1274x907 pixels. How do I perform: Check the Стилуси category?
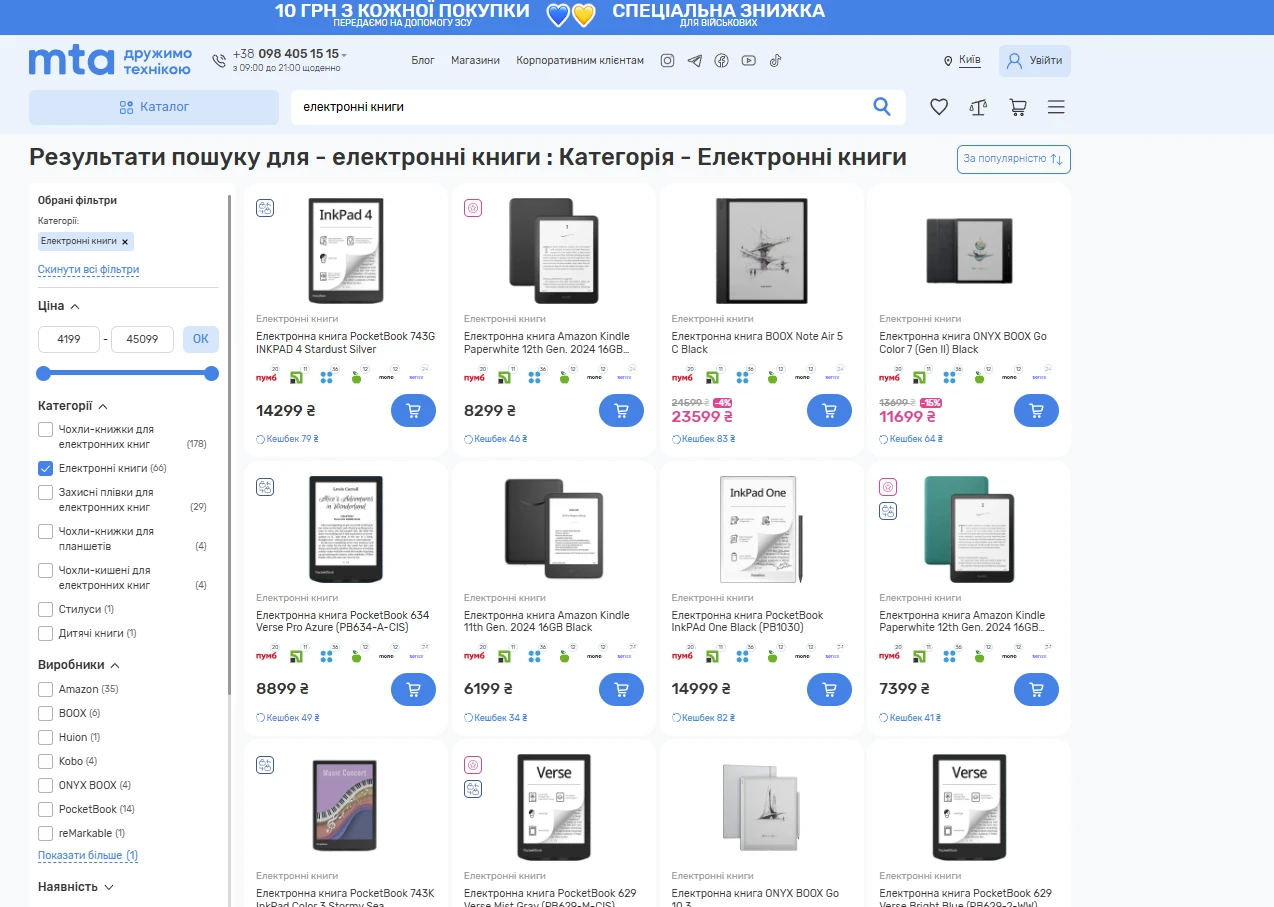45,609
